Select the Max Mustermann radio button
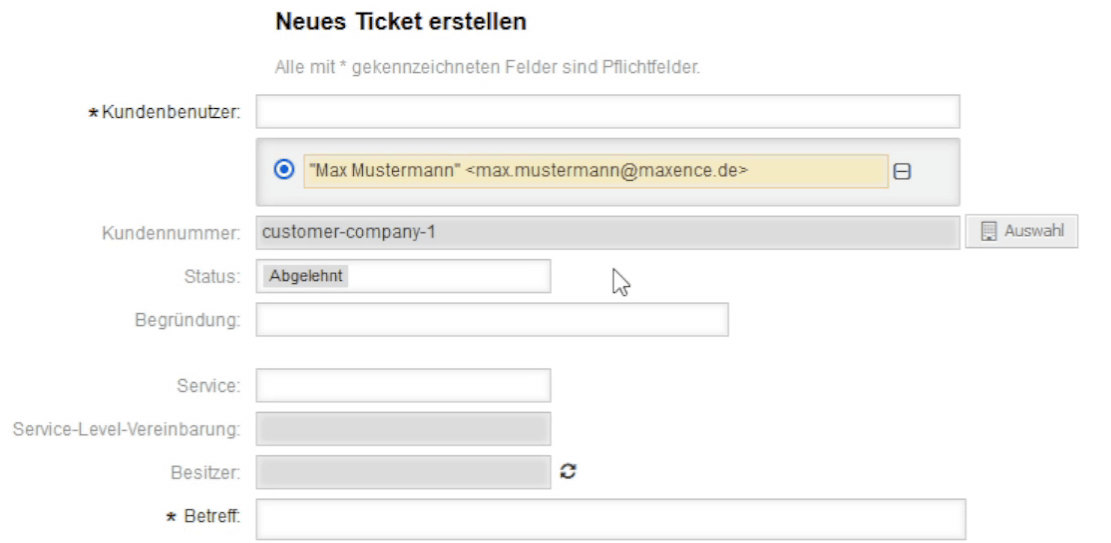 (x=283, y=170)
